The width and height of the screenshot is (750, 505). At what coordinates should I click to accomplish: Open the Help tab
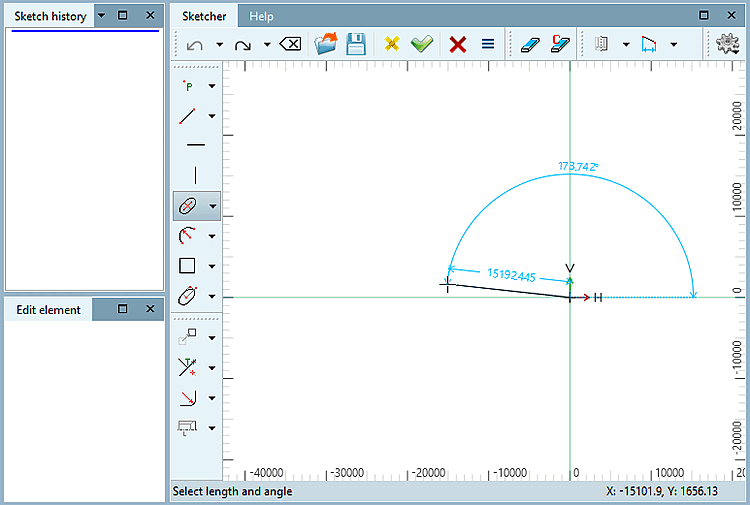coord(261,16)
